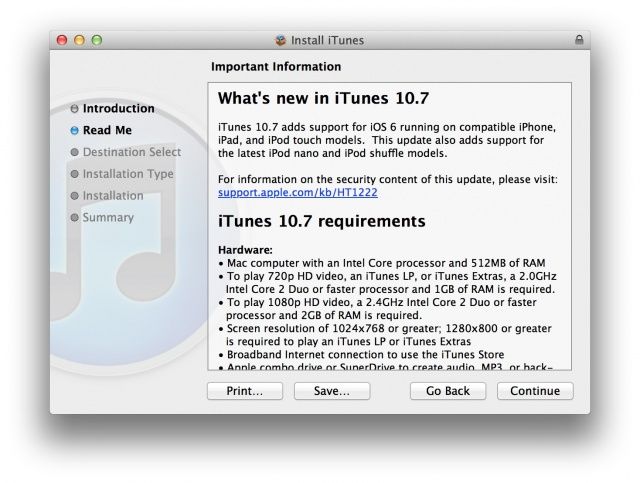Screen dimensions: 640x483
Task: Minimize the window with the yellow button
Action: [x=79, y=40]
